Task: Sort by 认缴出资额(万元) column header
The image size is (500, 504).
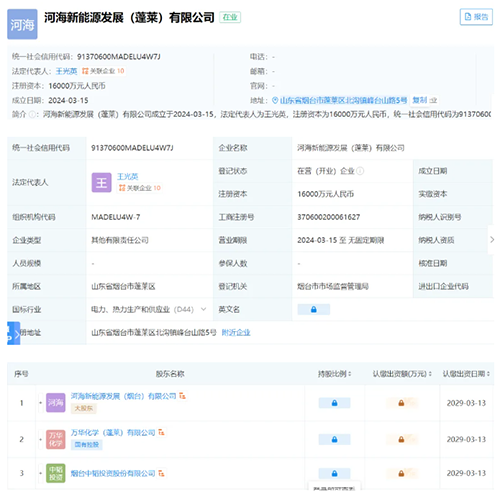Action: pos(402,374)
